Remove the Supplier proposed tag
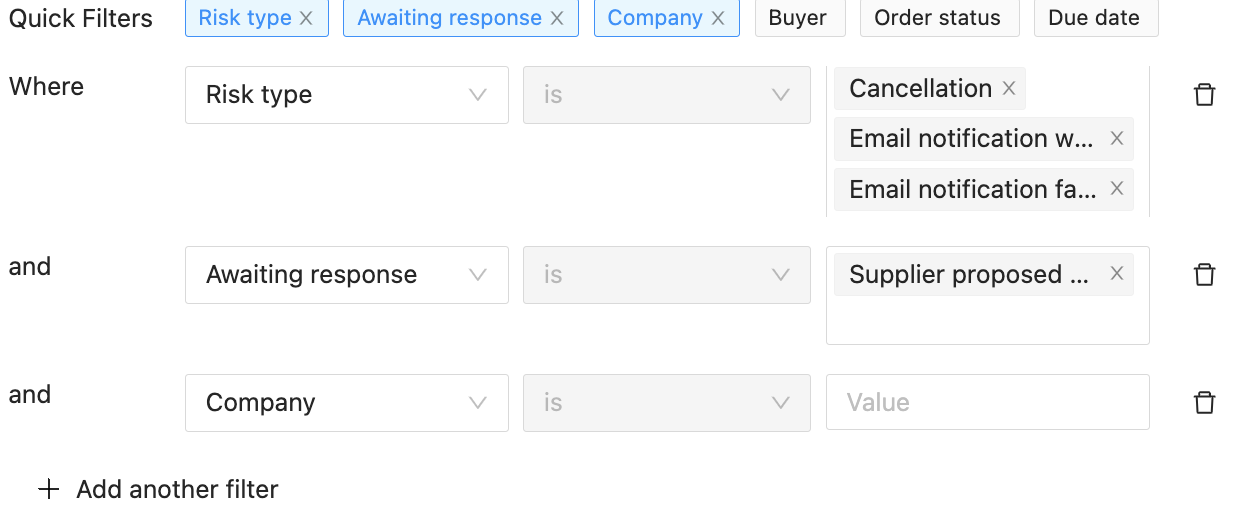Viewport: 1240px width, 526px height. [1117, 274]
